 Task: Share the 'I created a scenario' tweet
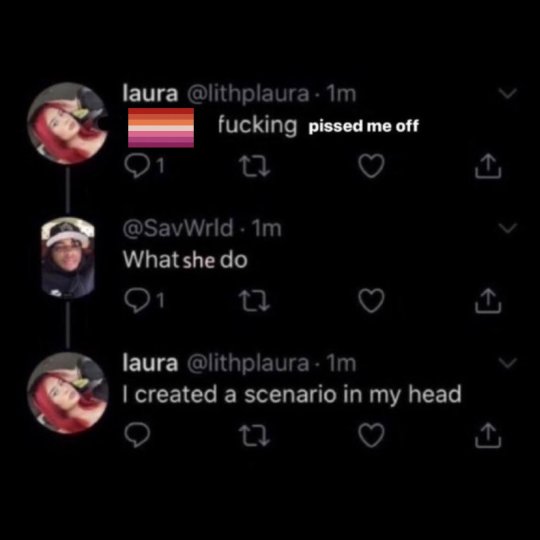(488, 435)
